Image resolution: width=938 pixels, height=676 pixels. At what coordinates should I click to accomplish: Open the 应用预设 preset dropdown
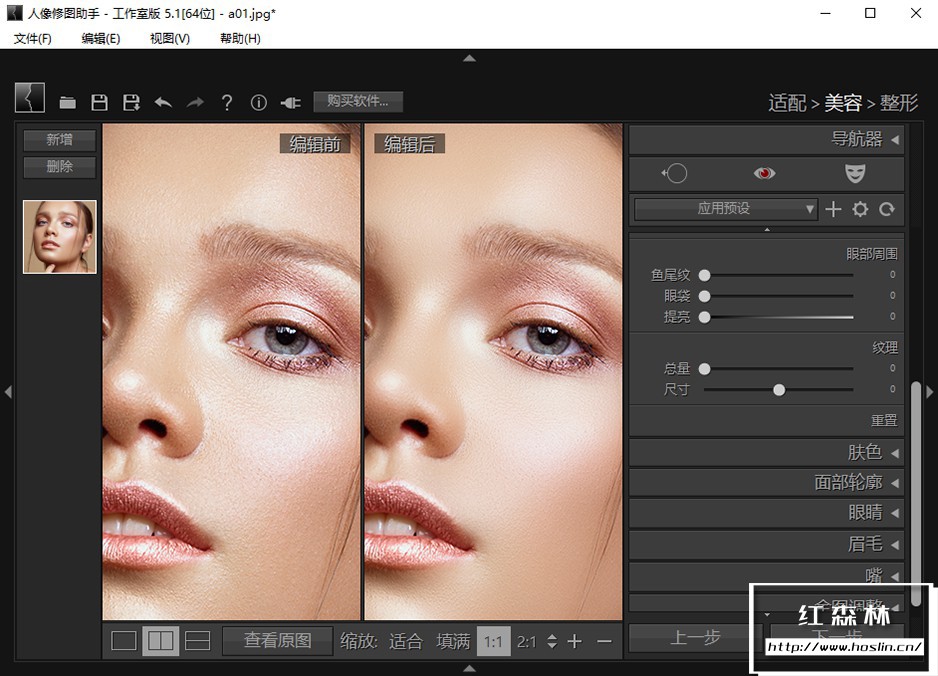(726, 209)
